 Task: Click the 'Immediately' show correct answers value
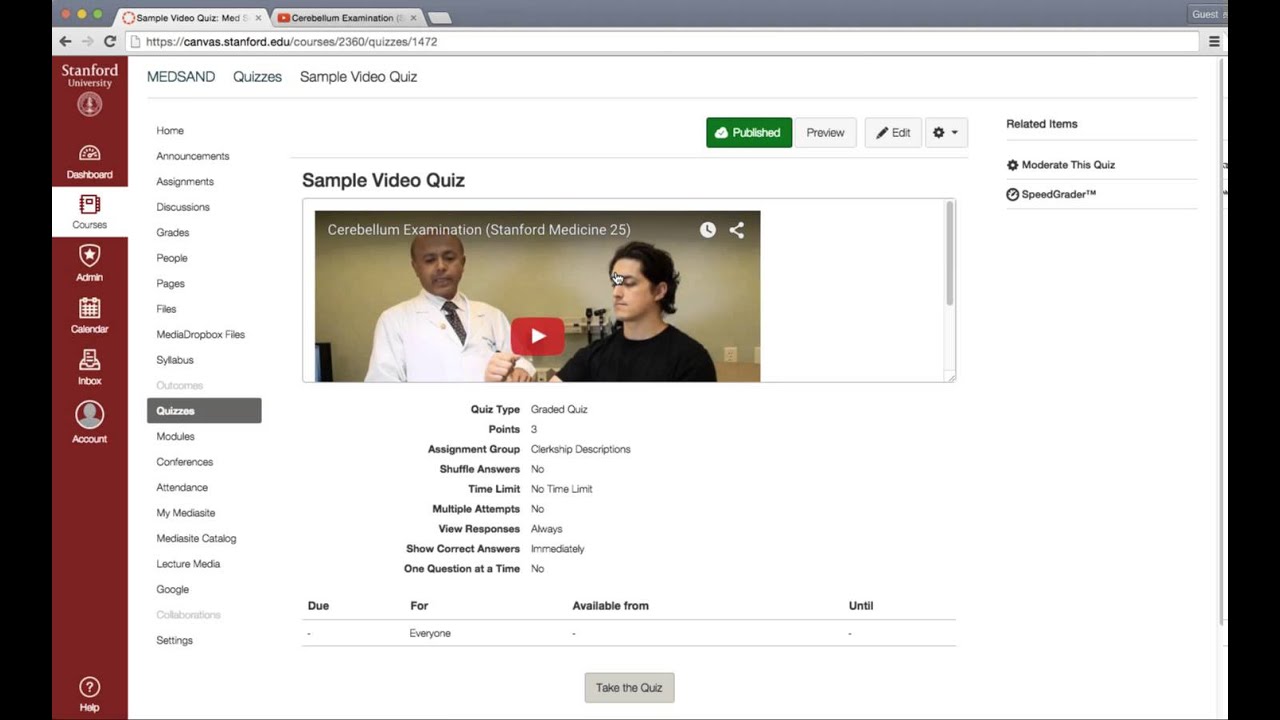(558, 549)
